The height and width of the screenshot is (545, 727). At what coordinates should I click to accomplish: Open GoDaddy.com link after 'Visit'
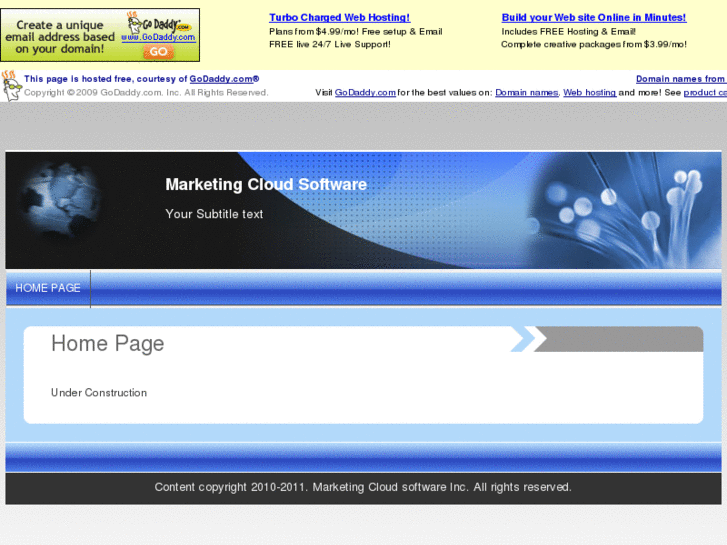(365, 92)
